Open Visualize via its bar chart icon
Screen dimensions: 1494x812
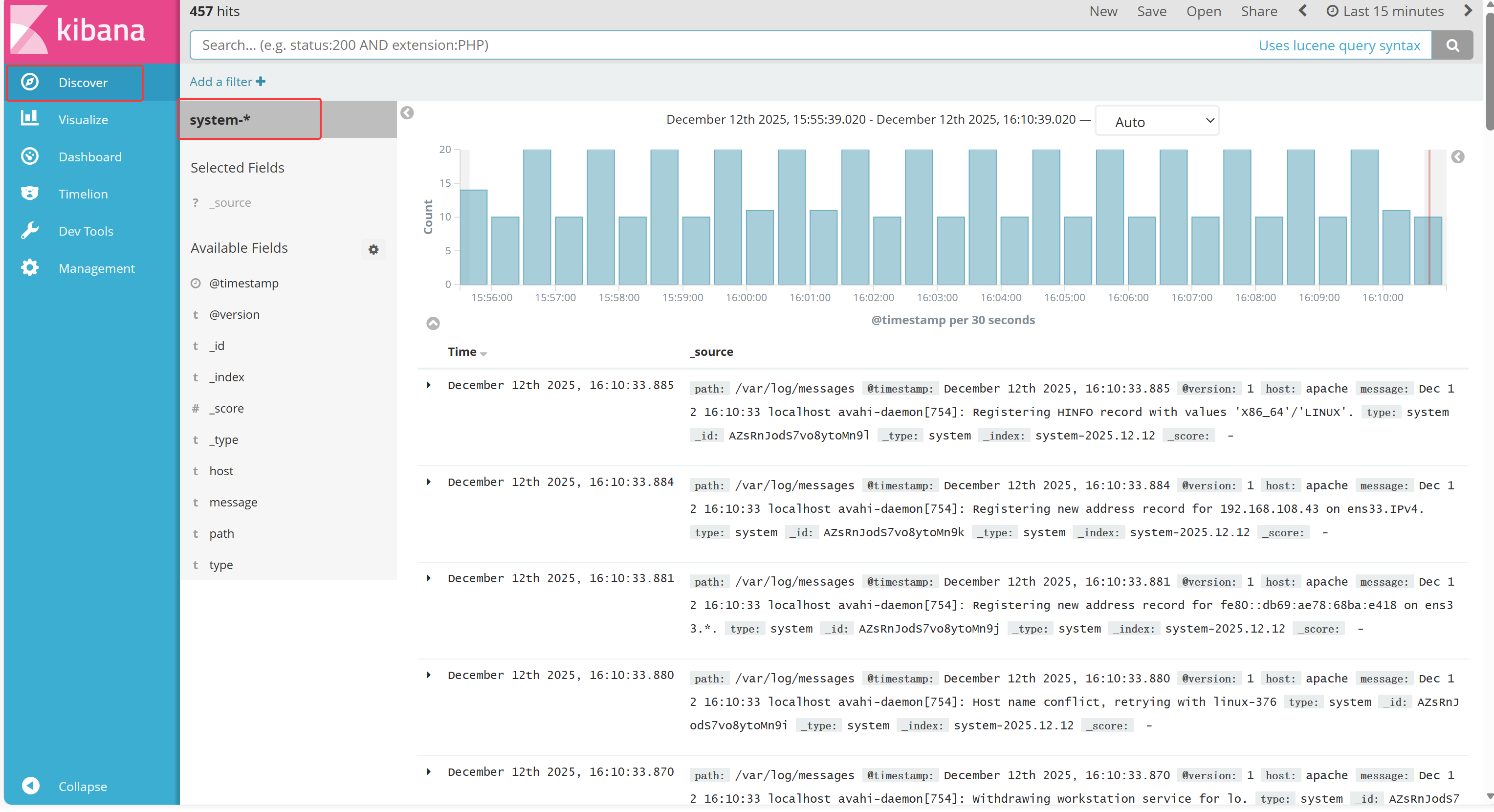(30, 119)
